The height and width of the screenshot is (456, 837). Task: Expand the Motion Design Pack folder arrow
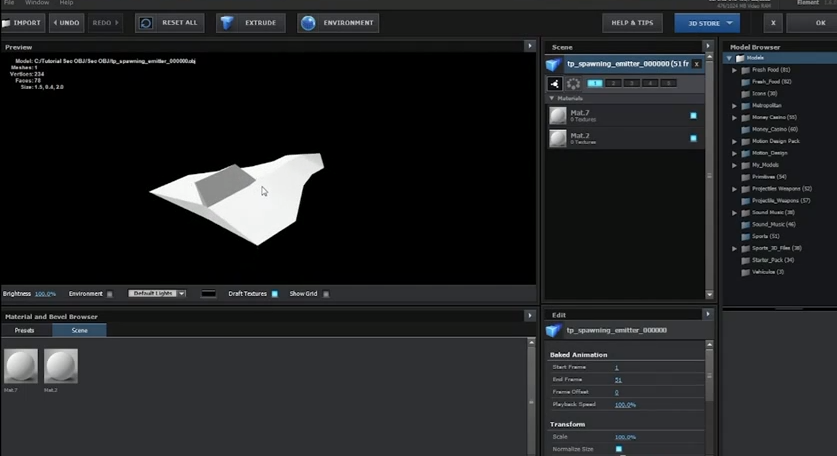point(735,141)
